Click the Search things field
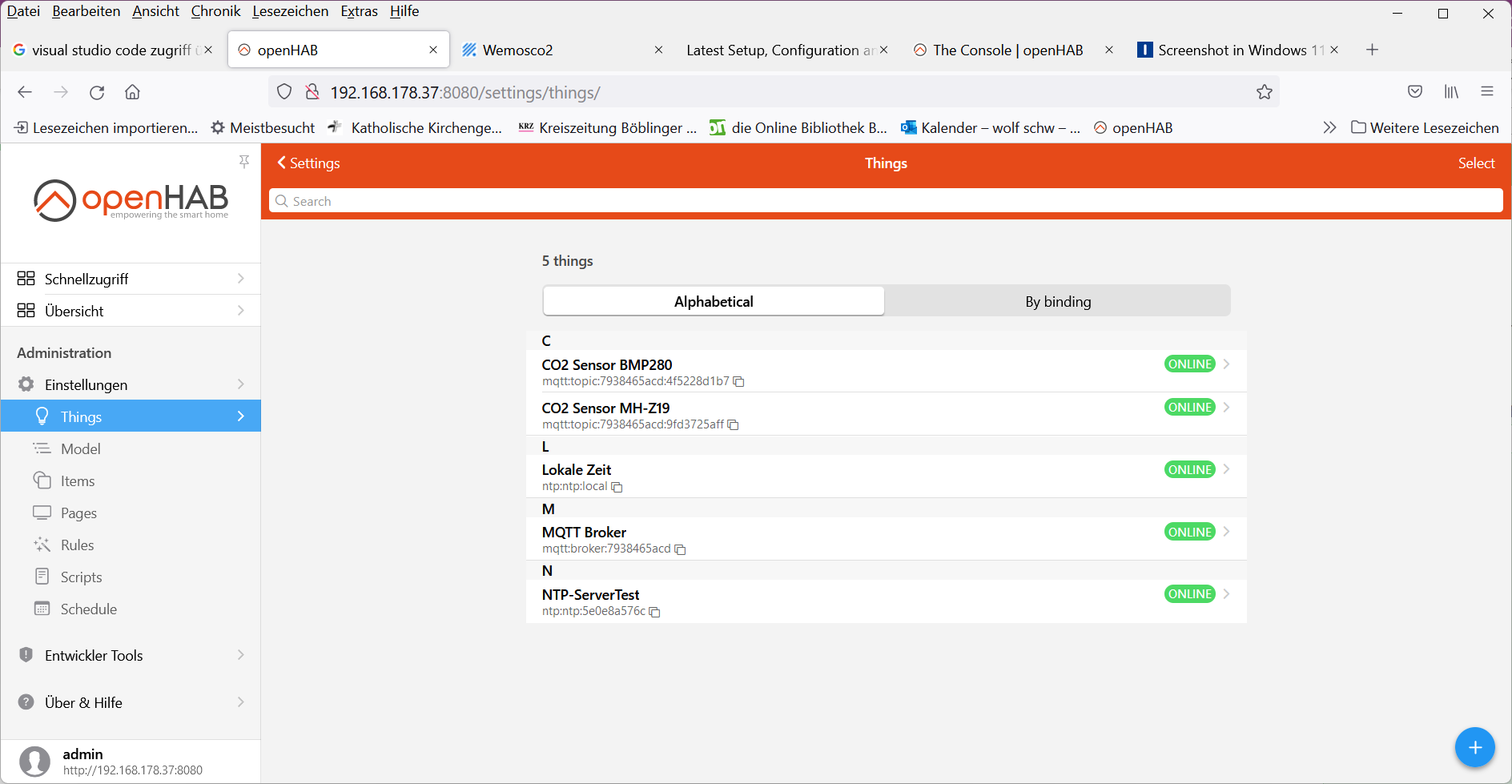The image size is (1512, 784). tap(885, 201)
